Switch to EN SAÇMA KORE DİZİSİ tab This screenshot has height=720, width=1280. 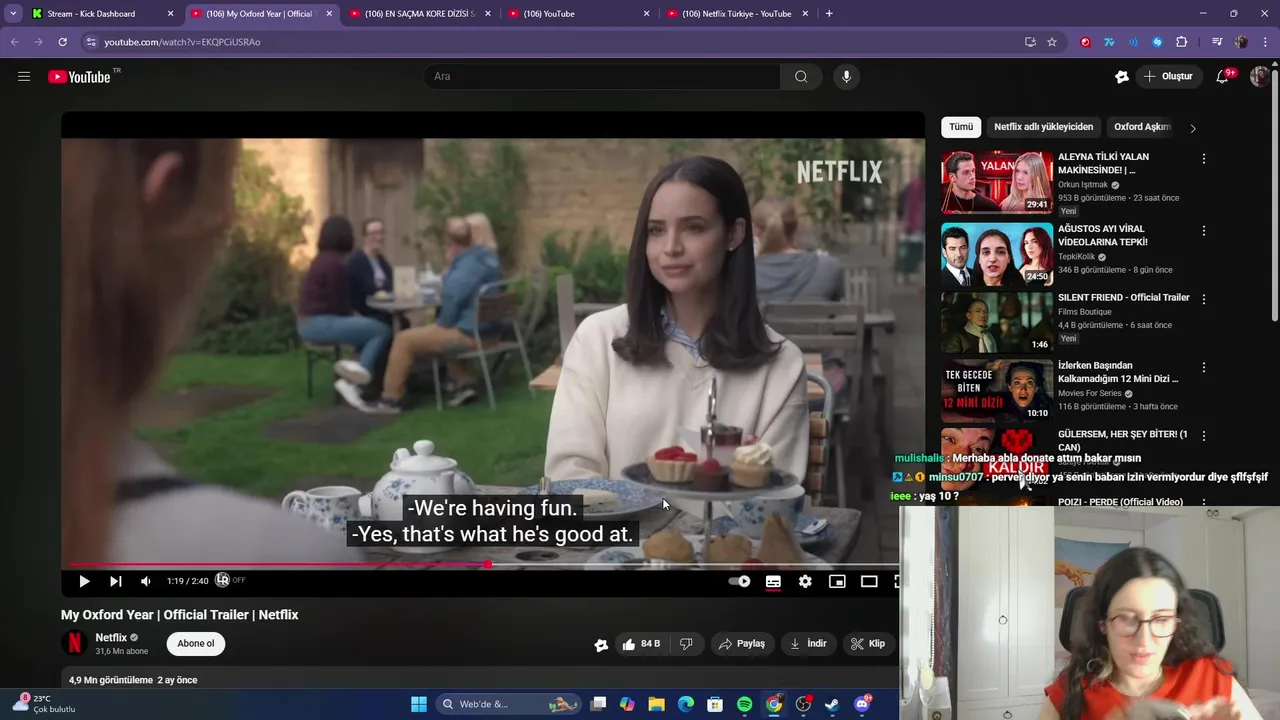pos(422,14)
